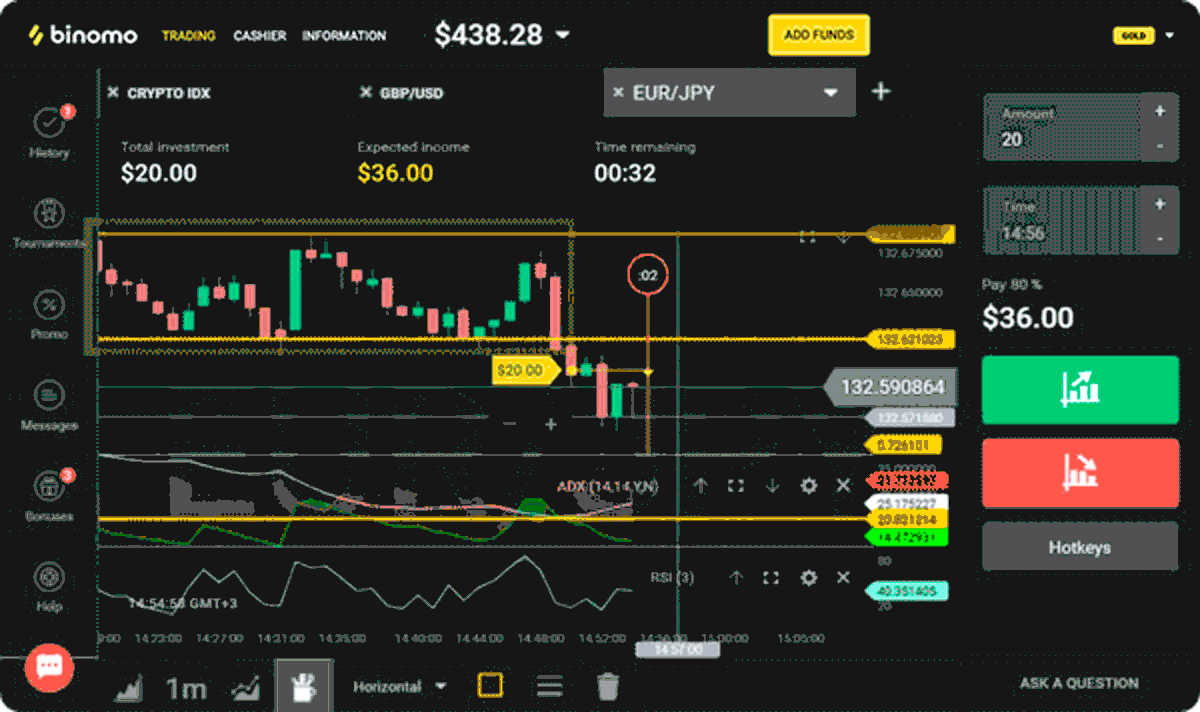Move main chart panel down
Image resolution: width=1200 pixels, height=712 pixels.
pyautogui.click(x=843, y=237)
